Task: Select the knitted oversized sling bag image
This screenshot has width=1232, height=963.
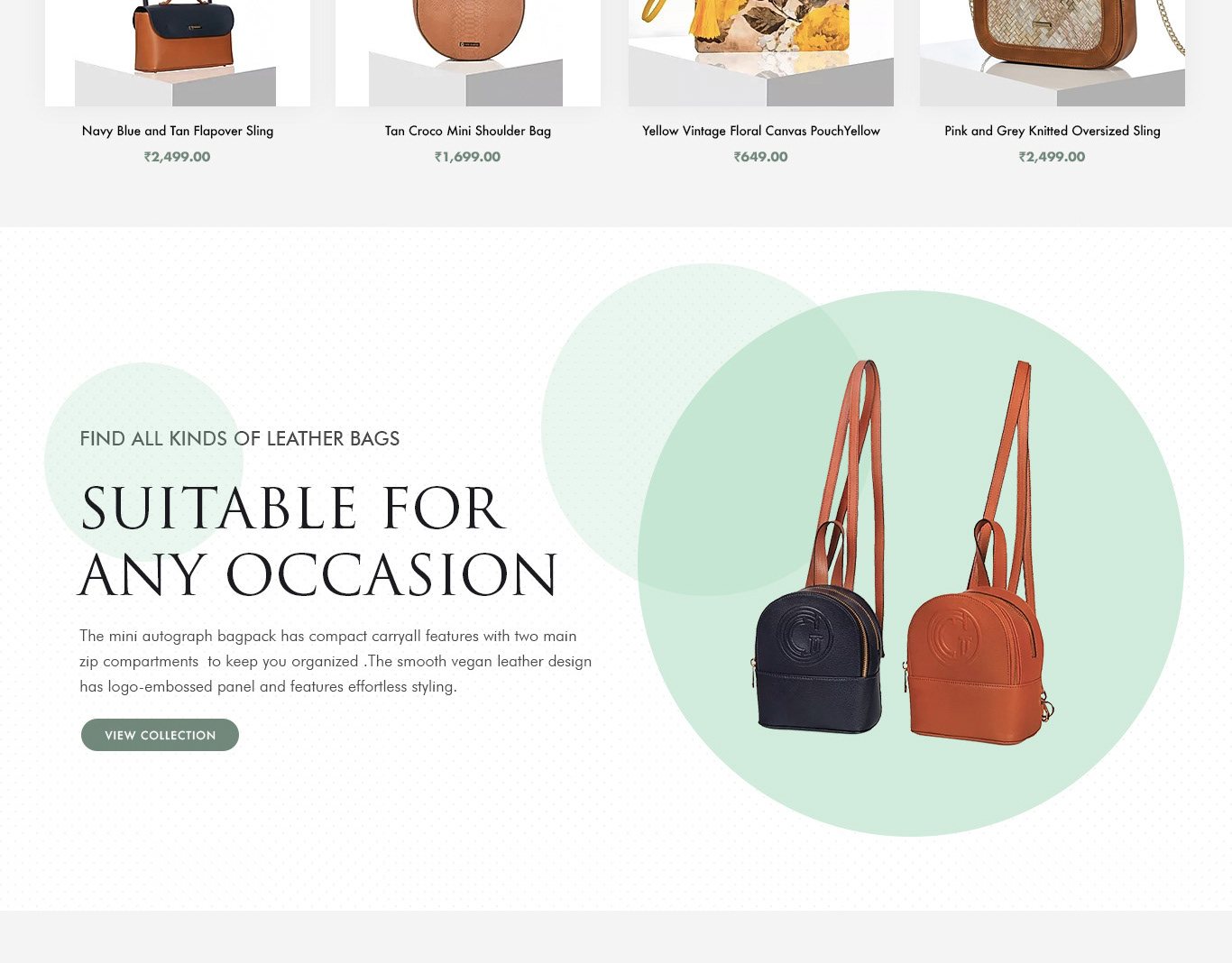Action: [x=1053, y=53]
